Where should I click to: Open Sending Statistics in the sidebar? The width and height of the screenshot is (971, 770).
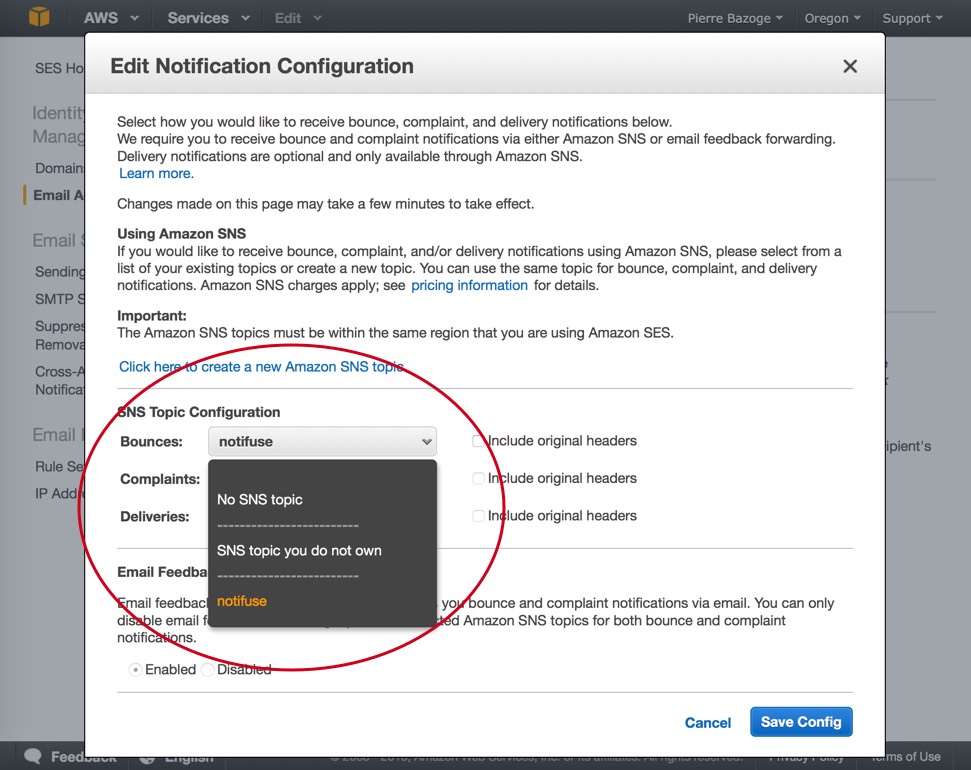[x=60, y=271]
